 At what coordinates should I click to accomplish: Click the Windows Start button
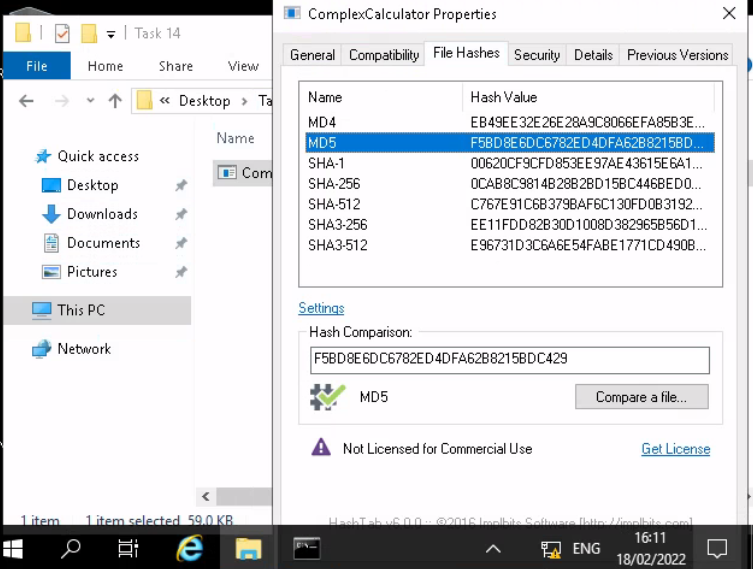tap(14, 548)
